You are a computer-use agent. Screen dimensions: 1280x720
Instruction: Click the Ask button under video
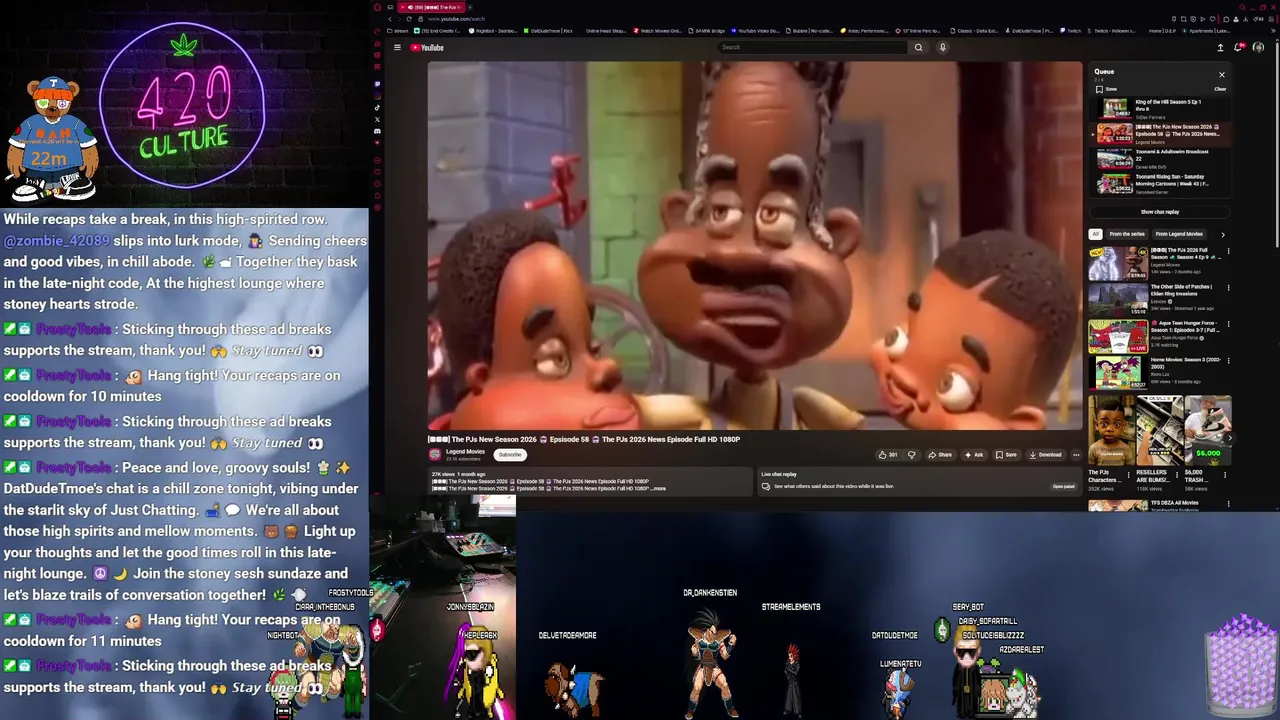click(973, 454)
